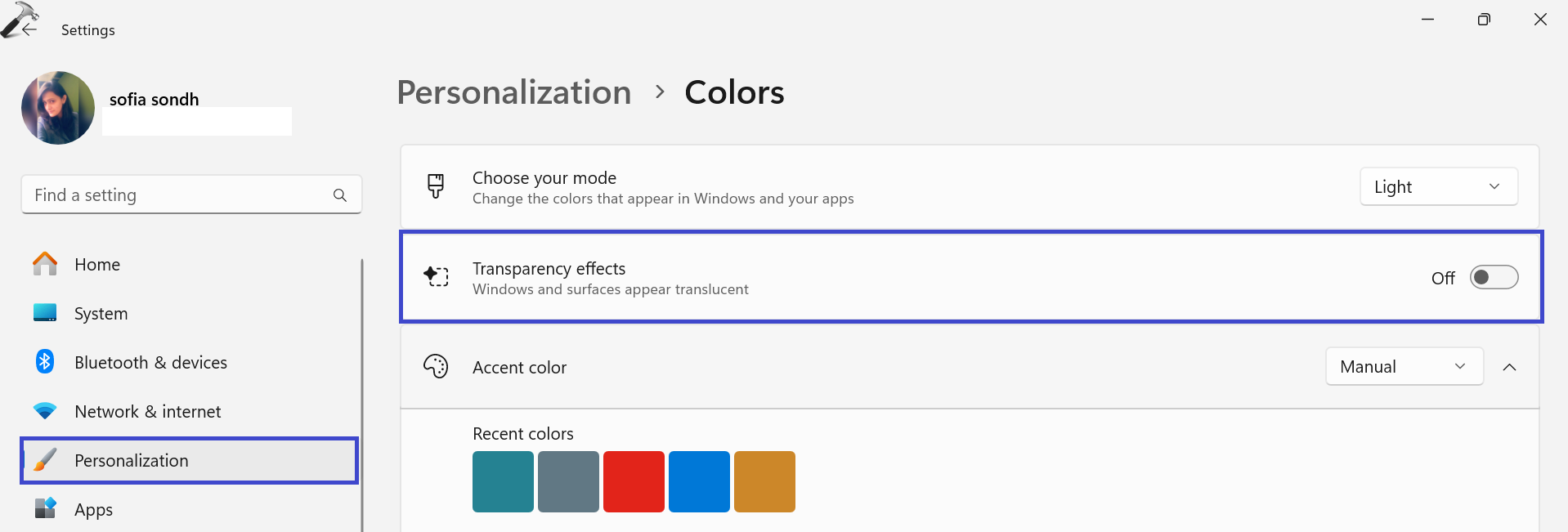Click the back arrow icon
This screenshot has width=1568, height=532.
[x=29, y=29]
